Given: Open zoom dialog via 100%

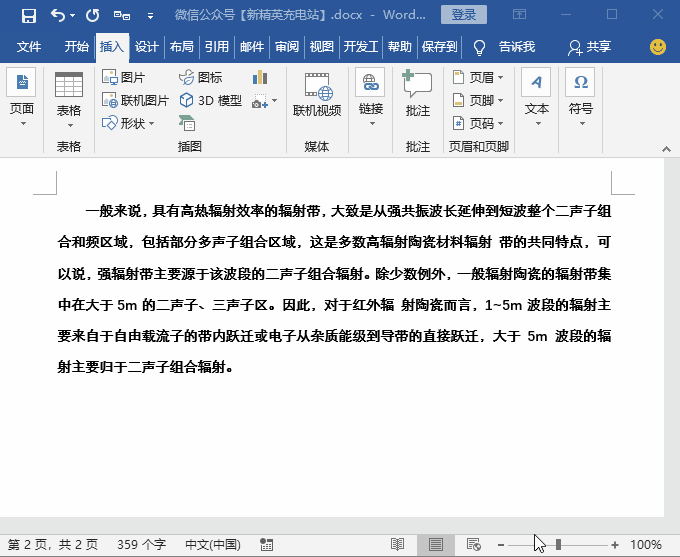Looking at the screenshot, I should (x=646, y=544).
